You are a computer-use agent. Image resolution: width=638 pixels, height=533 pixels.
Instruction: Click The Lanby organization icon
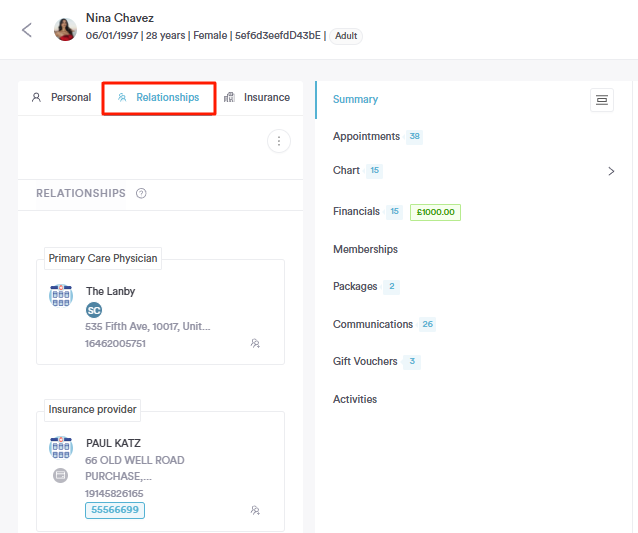pos(61,295)
